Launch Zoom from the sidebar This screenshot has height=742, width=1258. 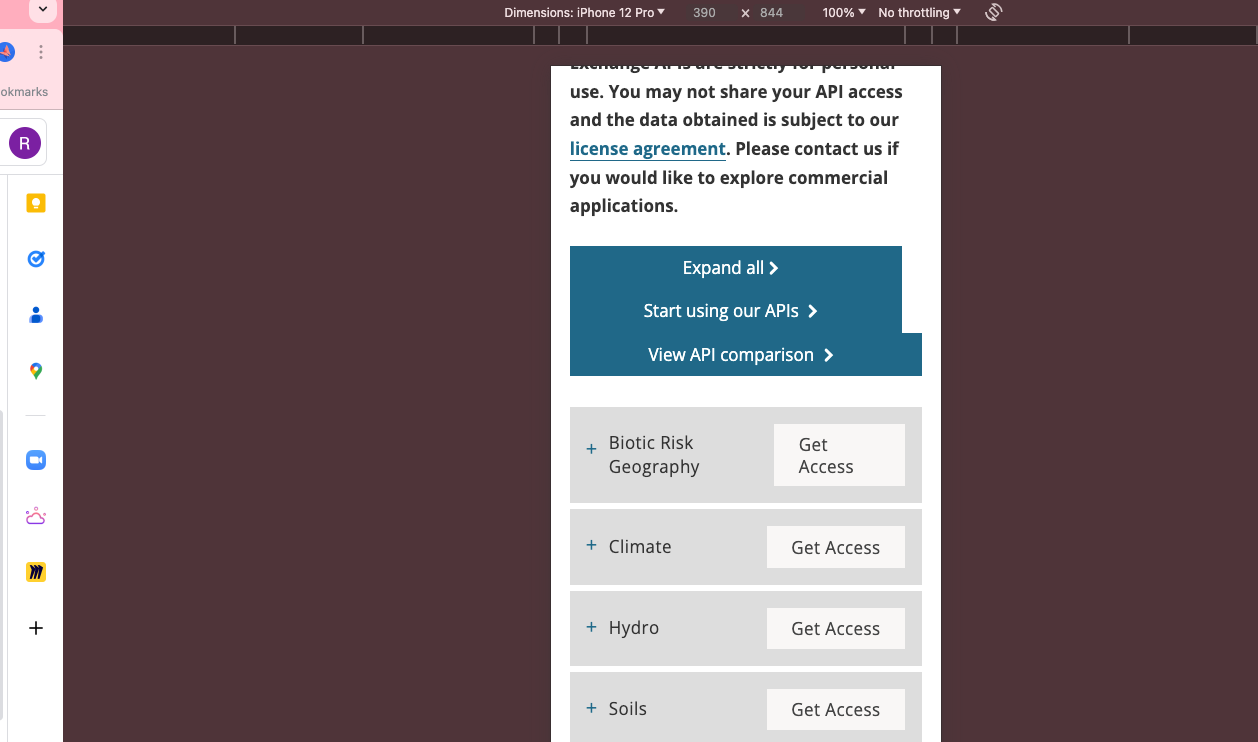pos(36,460)
